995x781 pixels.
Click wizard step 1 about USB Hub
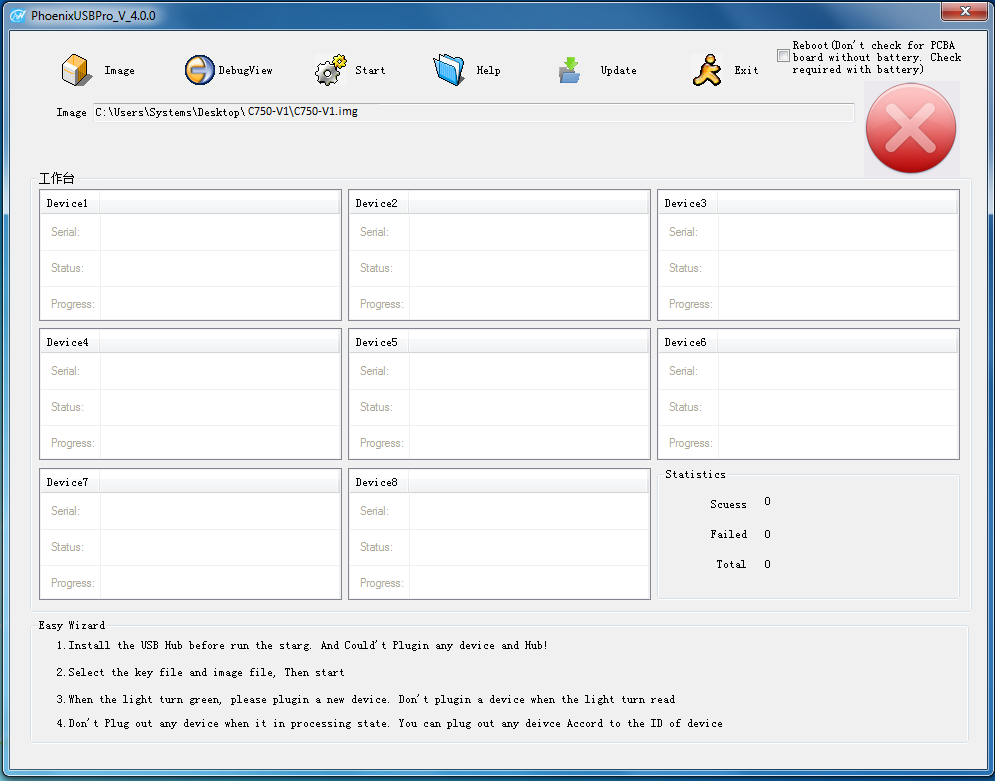(x=302, y=646)
